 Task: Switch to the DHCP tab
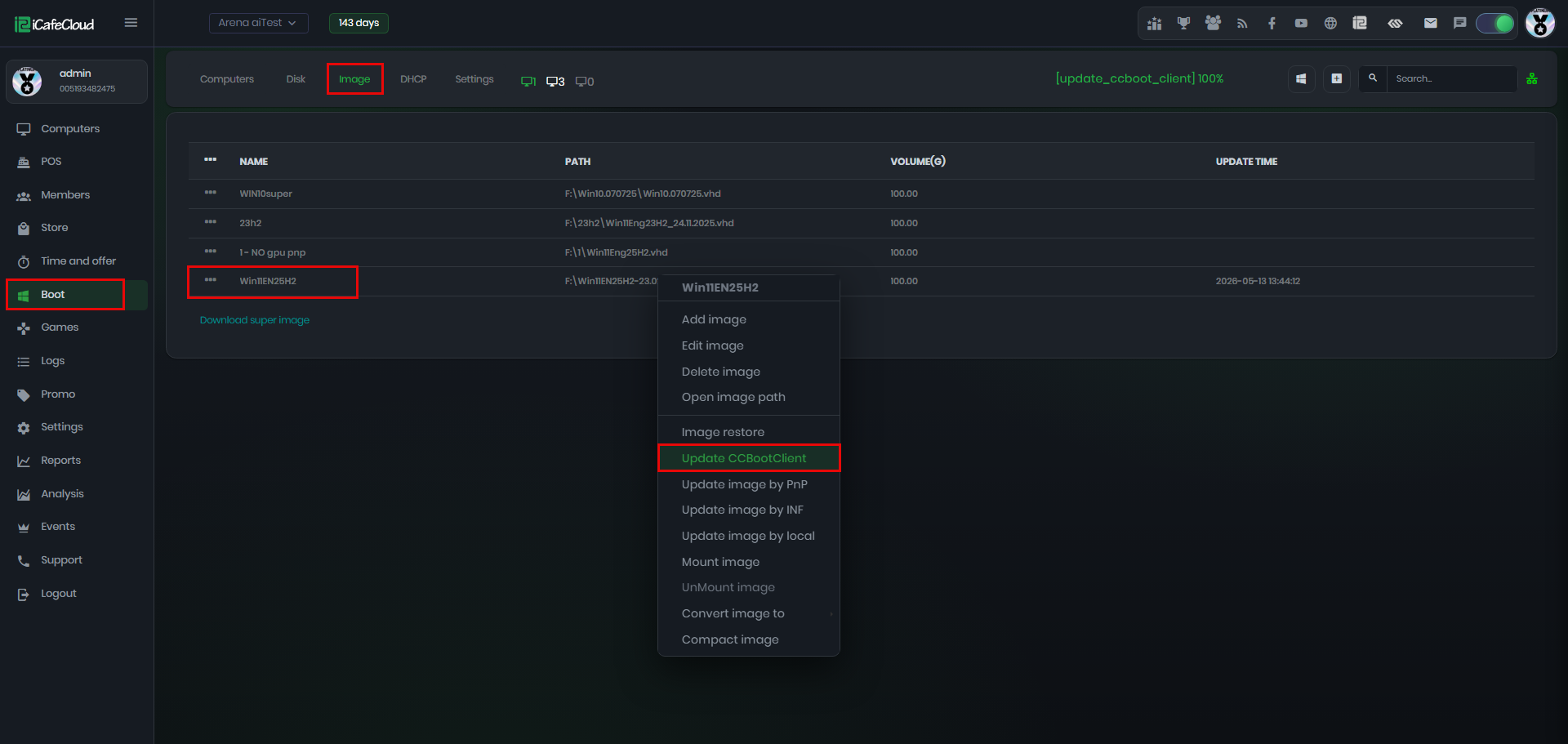(x=413, y=79)
